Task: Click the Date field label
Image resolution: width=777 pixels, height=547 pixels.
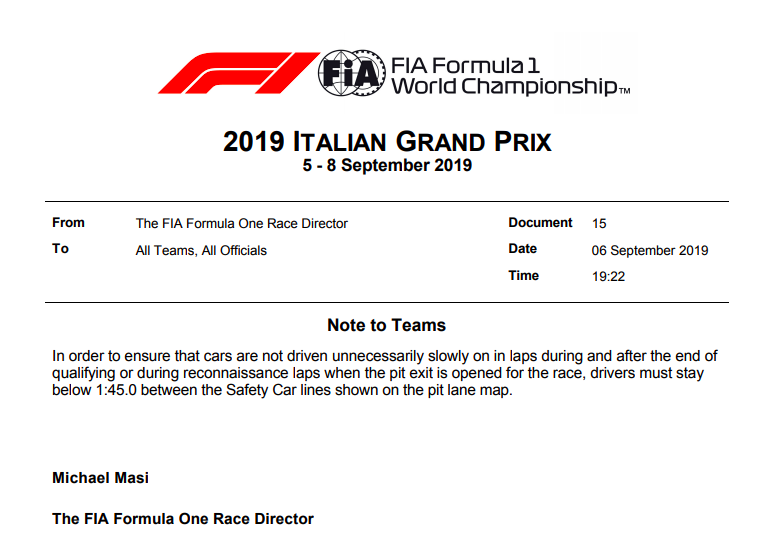Action: [522, 249]
